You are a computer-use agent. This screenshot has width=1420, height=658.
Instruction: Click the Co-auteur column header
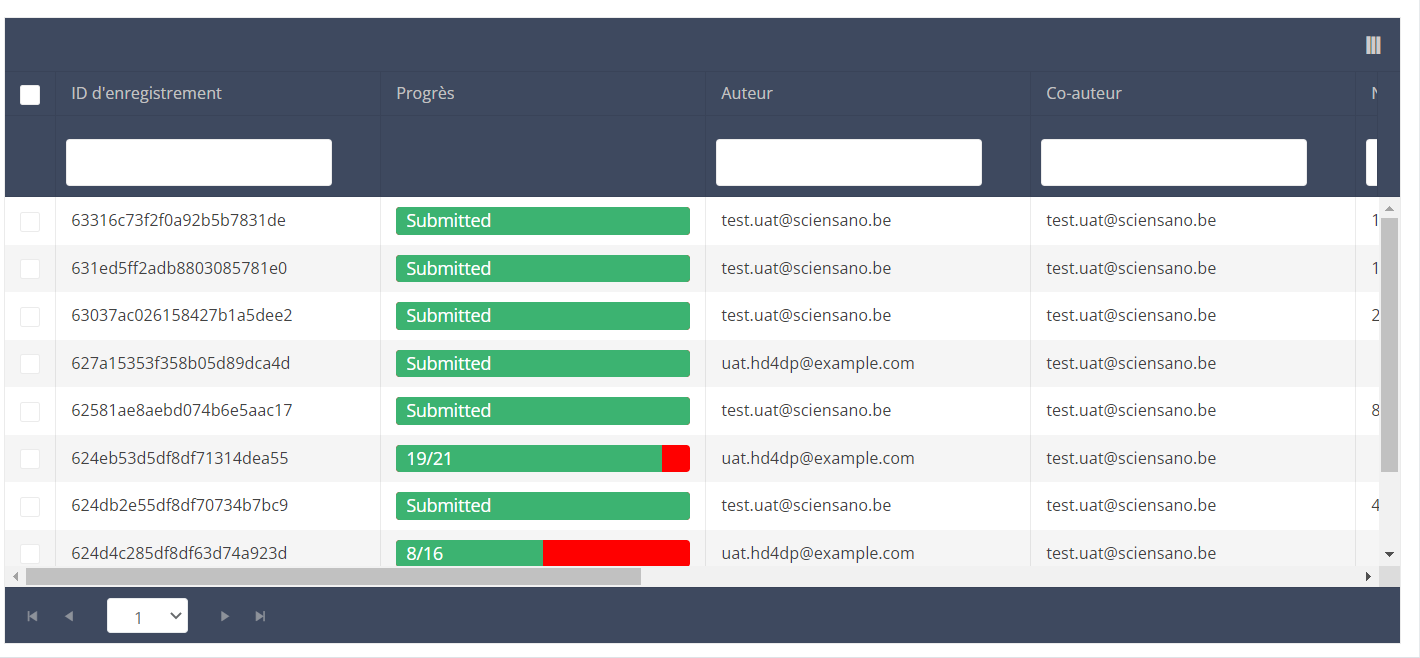click(x=1084, y=93)
